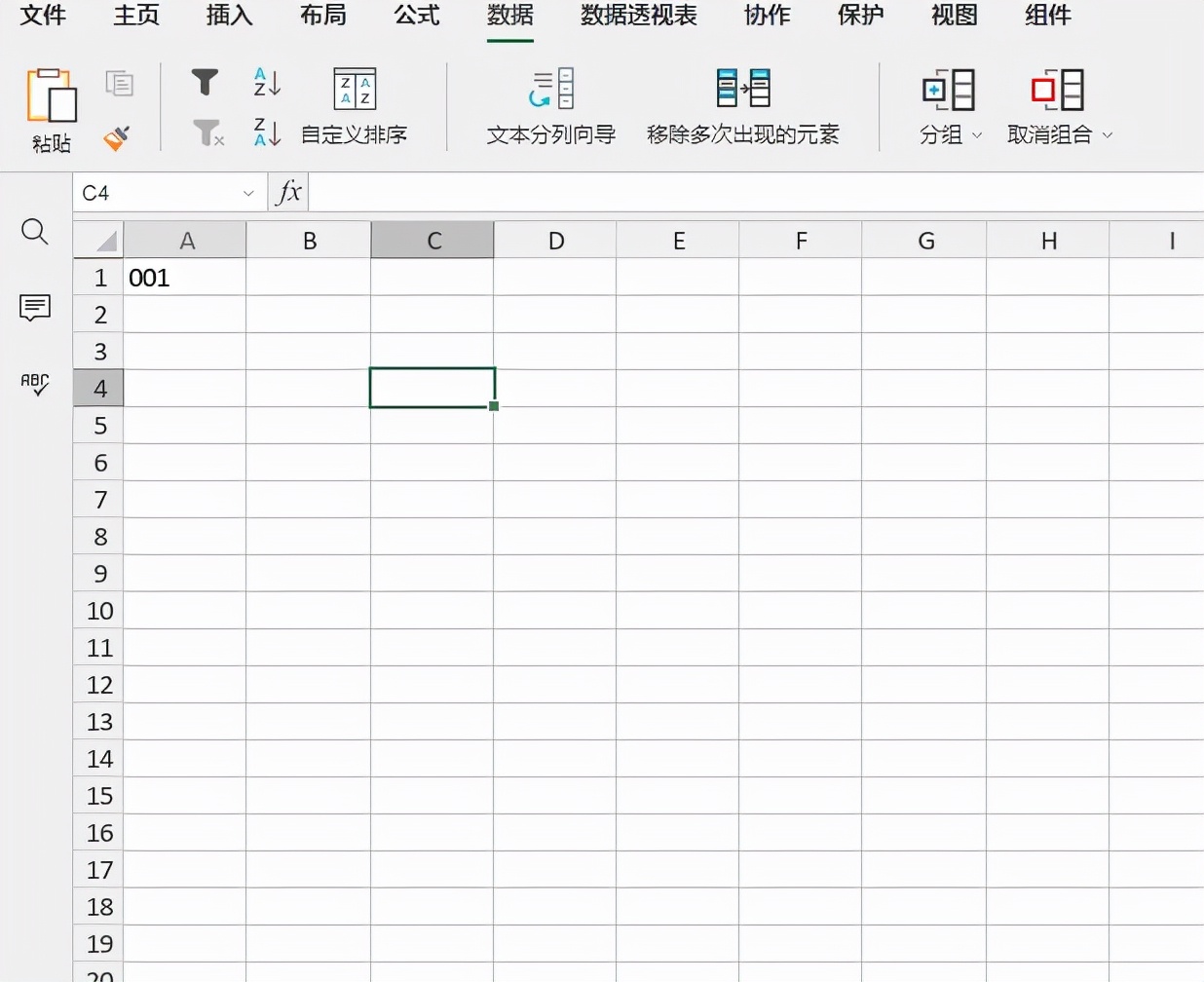
Task: Open the comments panel in the sidebar
Action: click(x=34, y=307)
